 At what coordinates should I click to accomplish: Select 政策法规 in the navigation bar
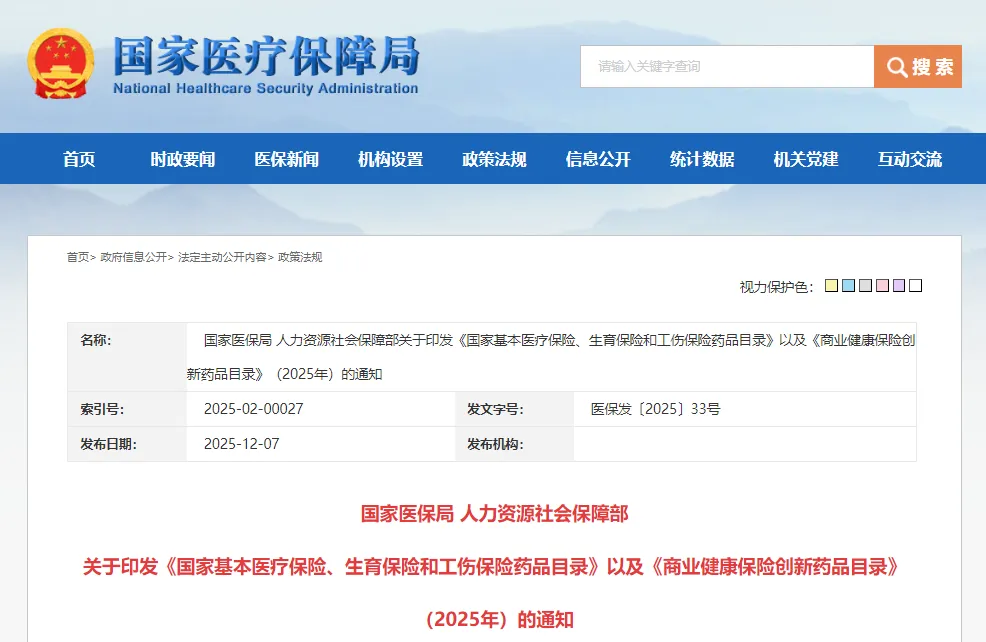494,159
